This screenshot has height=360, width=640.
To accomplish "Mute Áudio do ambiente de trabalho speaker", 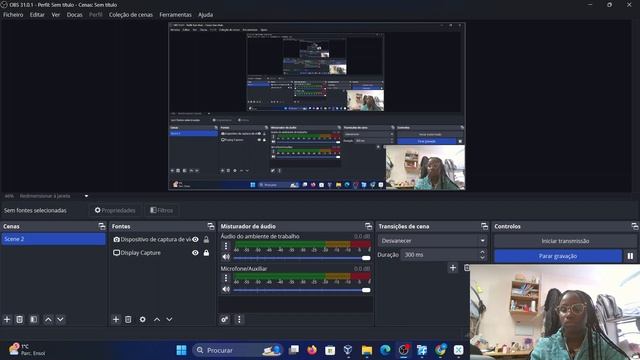I will coord(226,257).
